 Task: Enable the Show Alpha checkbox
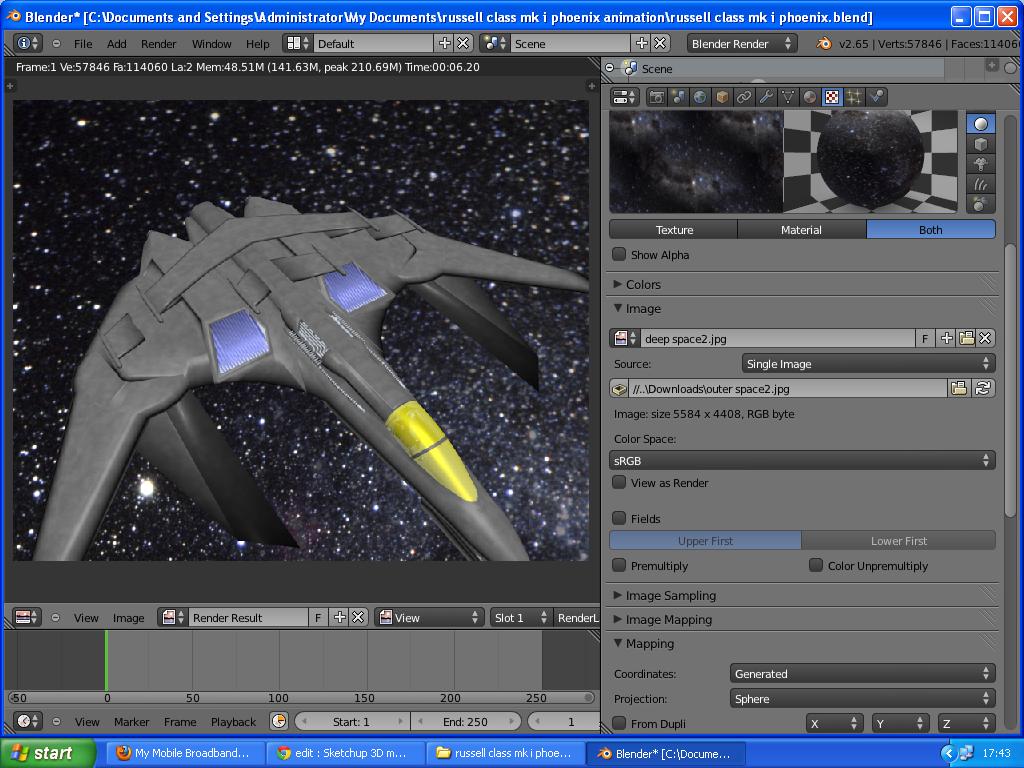618,254
